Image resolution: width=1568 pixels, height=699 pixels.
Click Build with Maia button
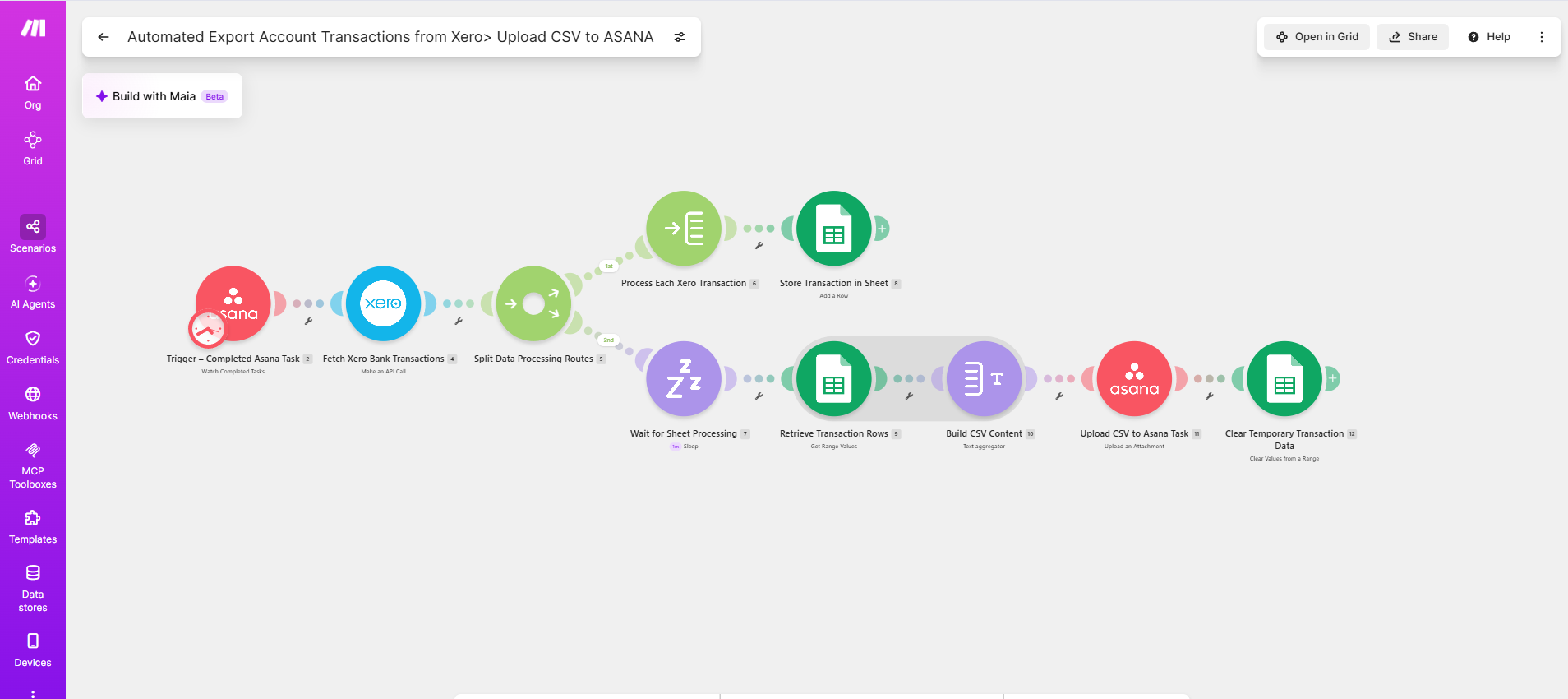pyautogui.click(x=162, y=96)
